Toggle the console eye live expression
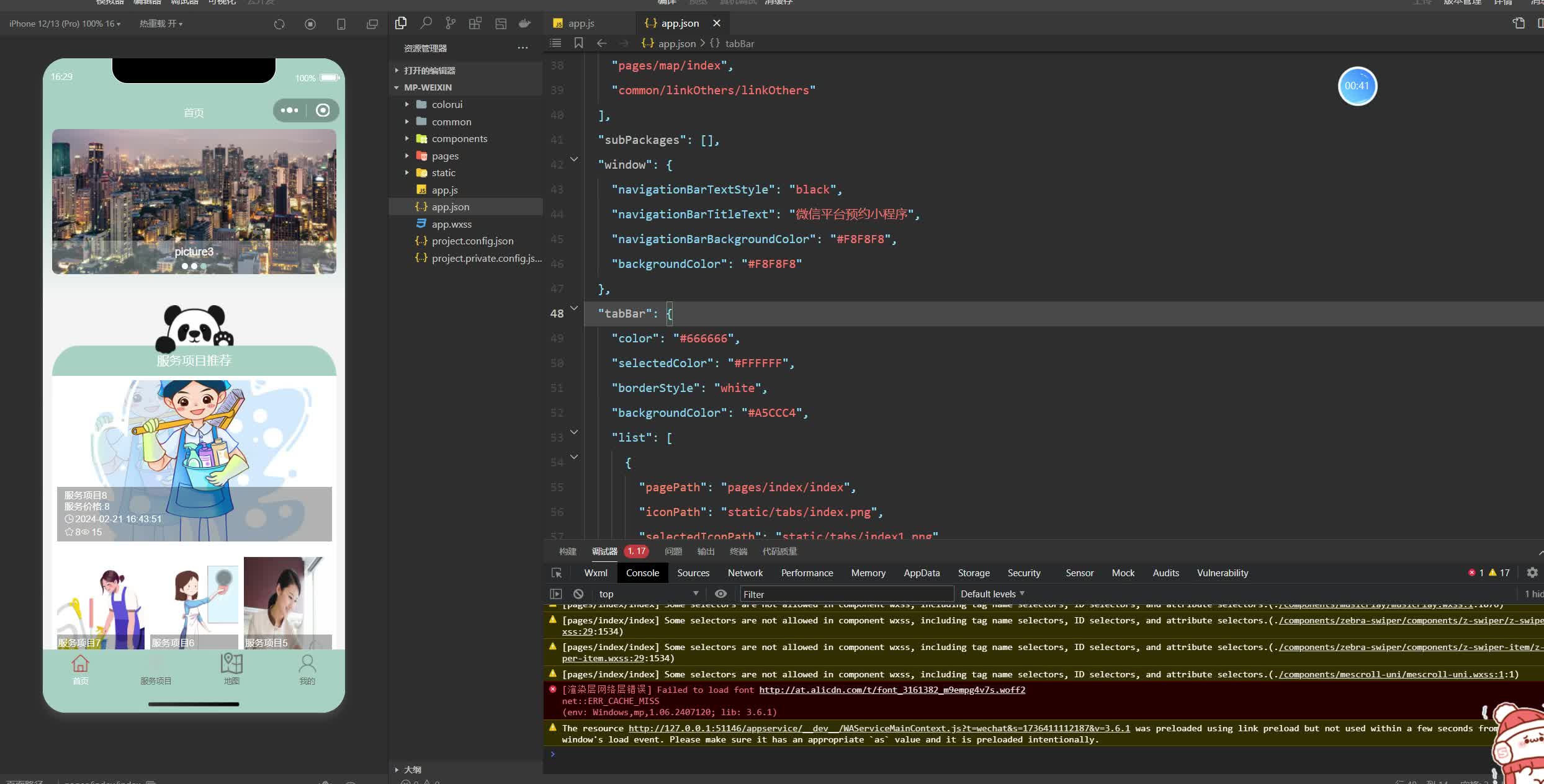1544x784 pixels. tap(720, 594)
